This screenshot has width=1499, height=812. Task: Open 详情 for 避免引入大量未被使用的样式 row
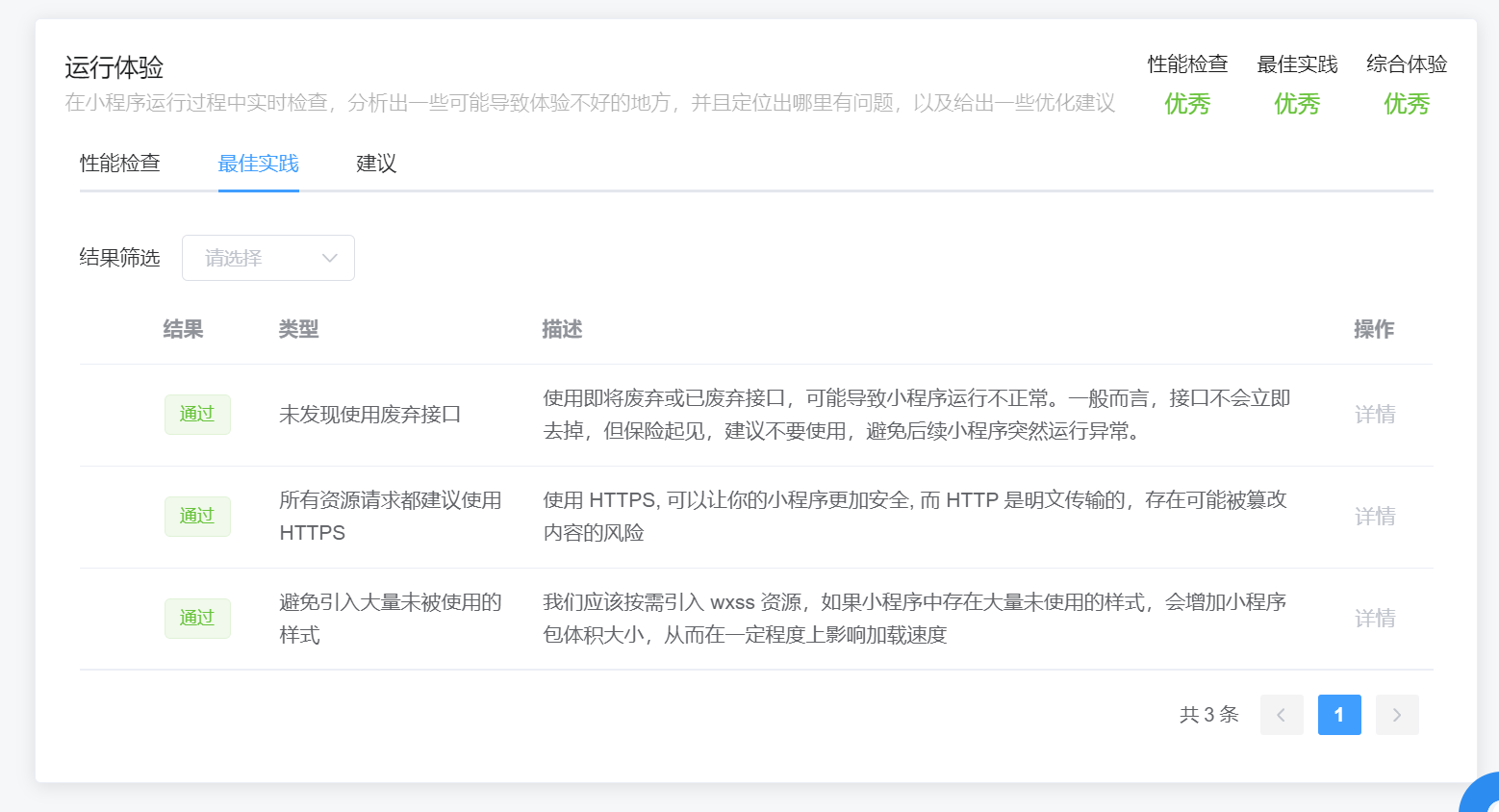tap(1375, 619)
